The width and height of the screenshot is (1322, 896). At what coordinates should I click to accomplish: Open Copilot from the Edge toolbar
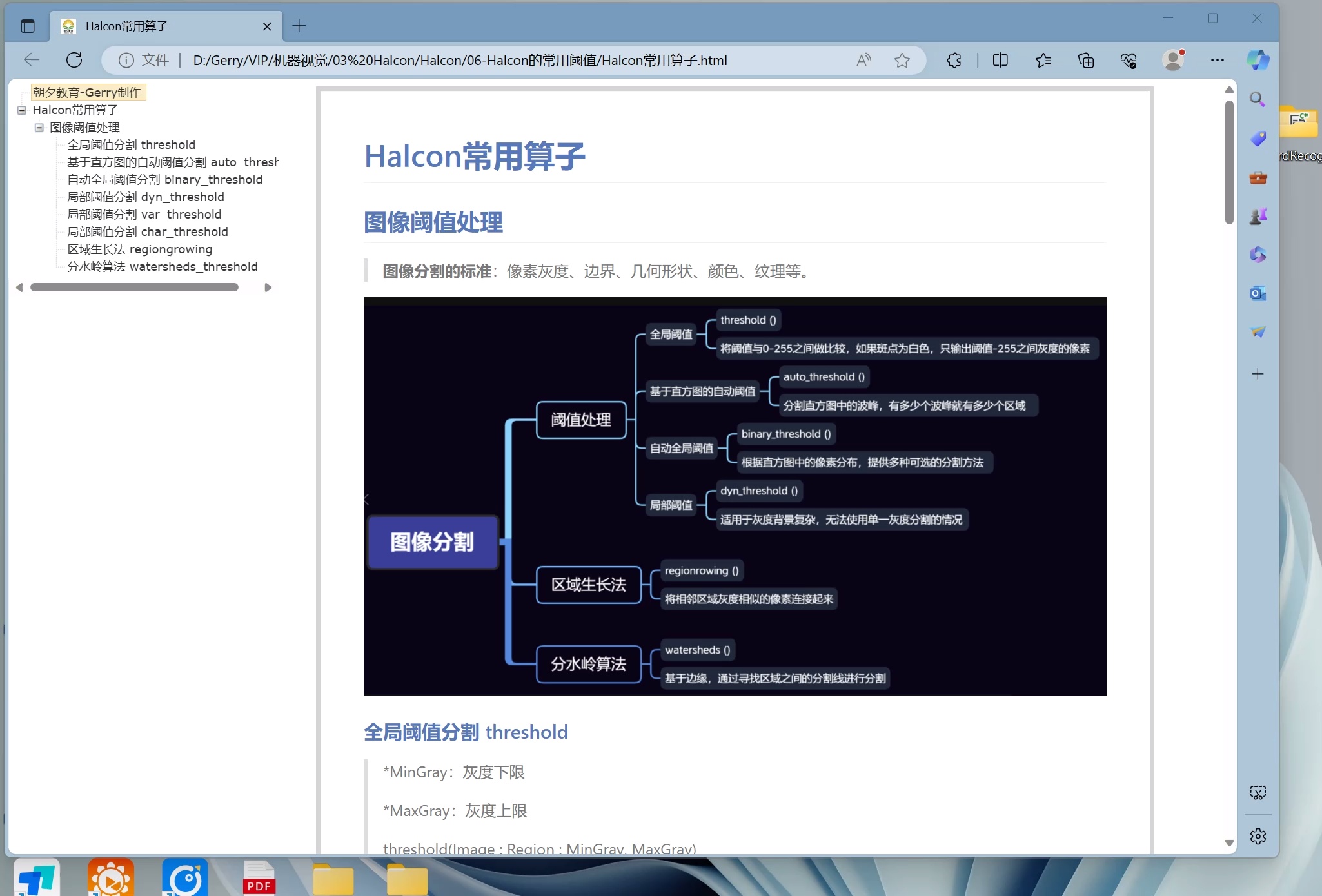(x=1257, y=60)
